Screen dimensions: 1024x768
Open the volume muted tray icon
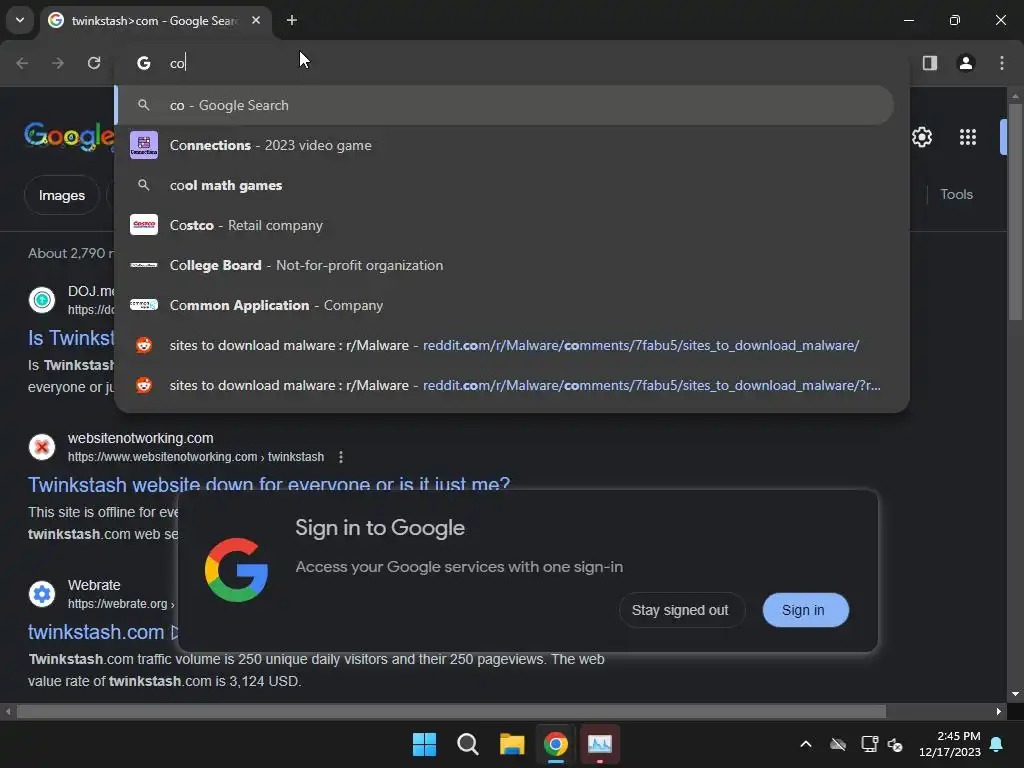pos(895,744)
